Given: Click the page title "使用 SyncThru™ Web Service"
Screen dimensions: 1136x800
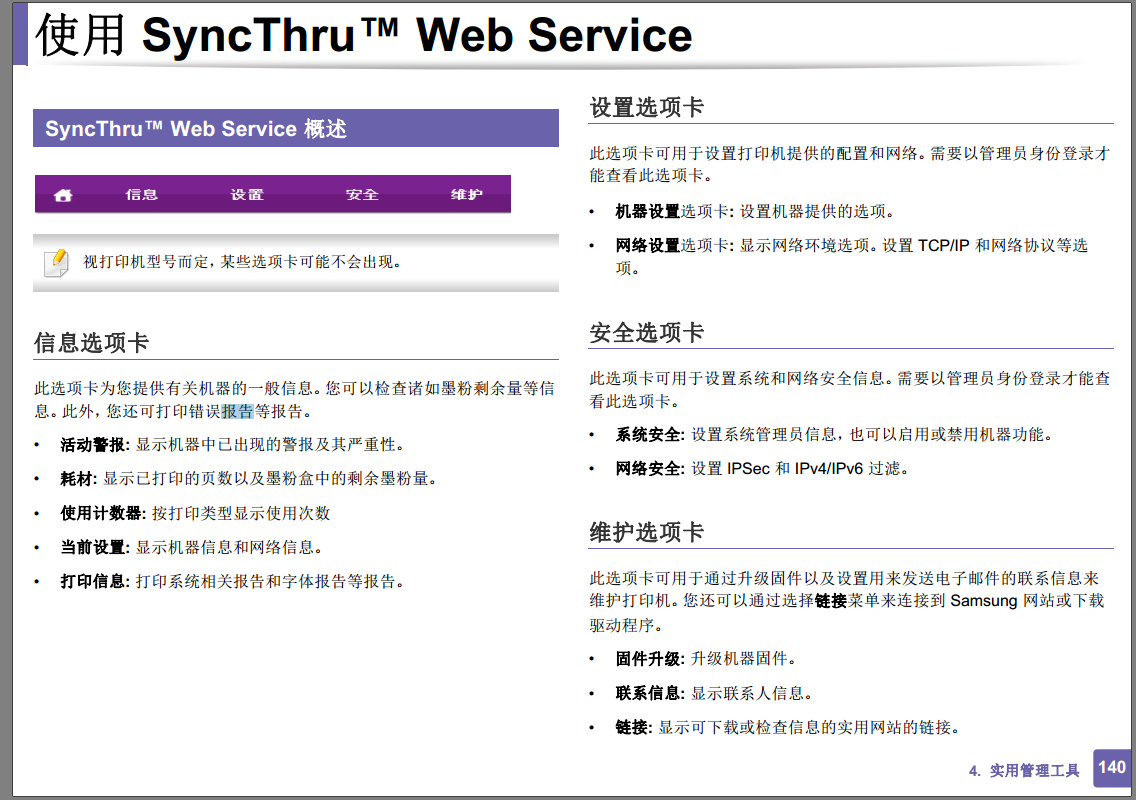Looking at the screenshot, I should 364,35.
